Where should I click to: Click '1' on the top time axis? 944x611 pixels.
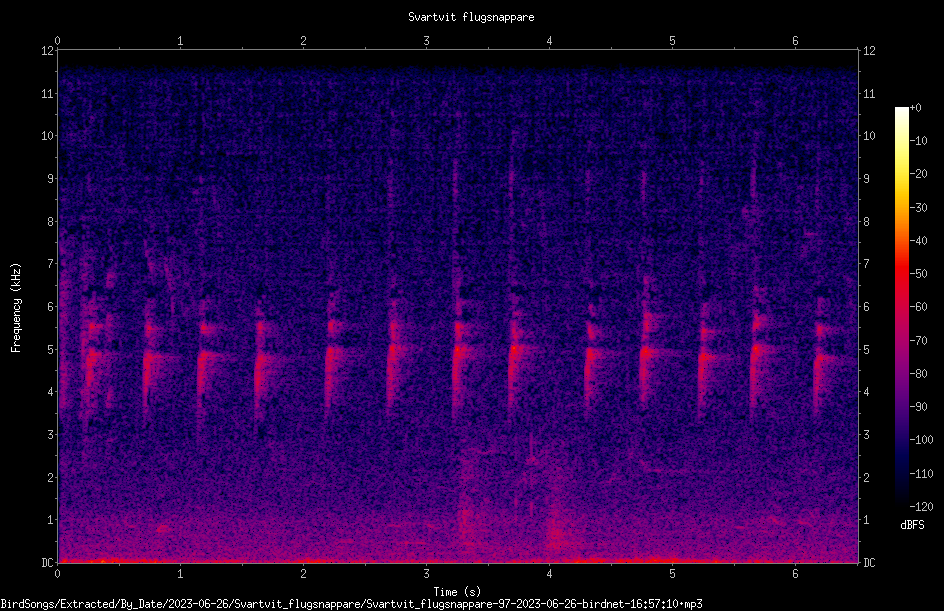point(180,41)
